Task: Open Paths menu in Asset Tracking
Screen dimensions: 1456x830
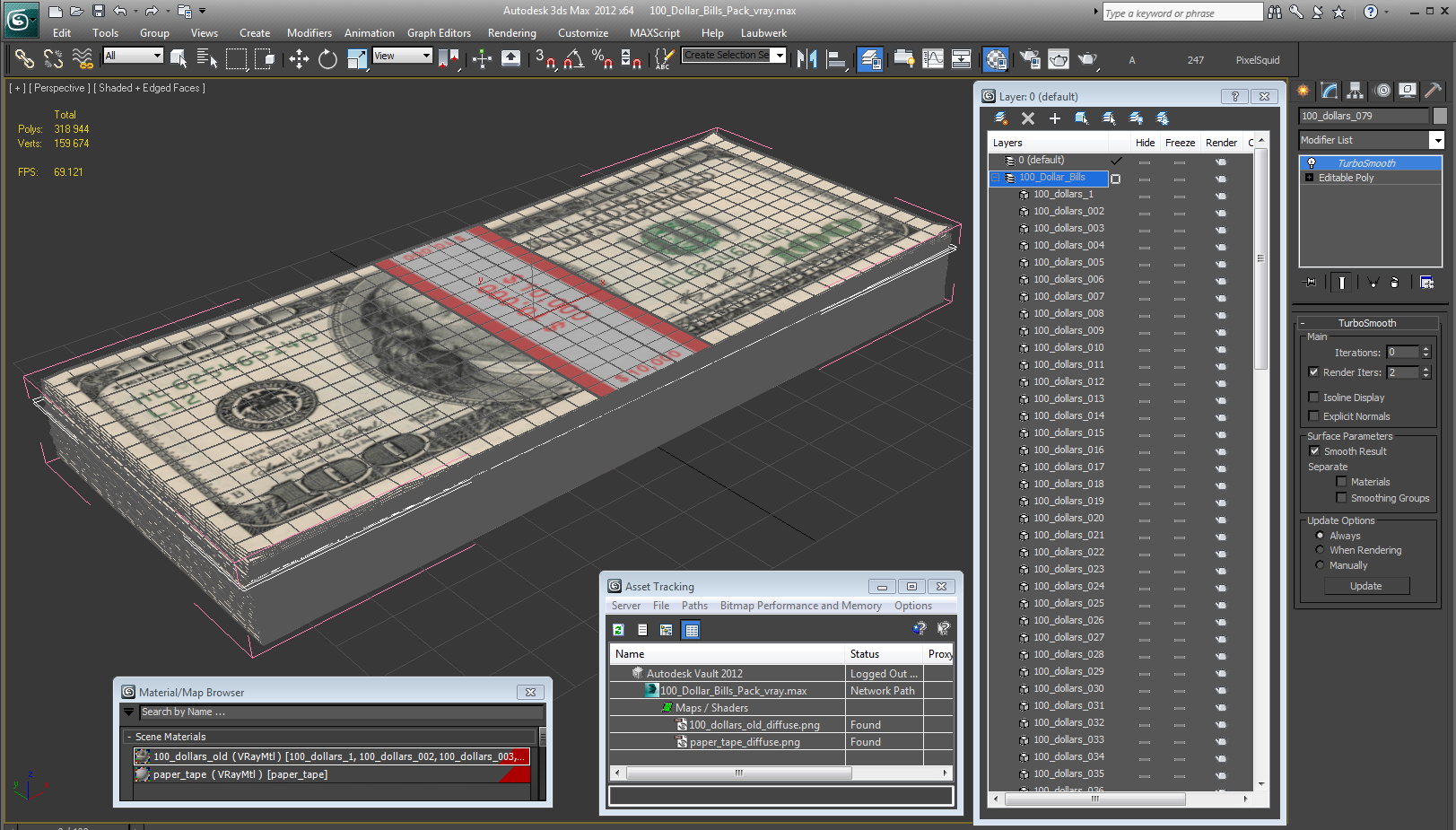Action: coord(694,606)
